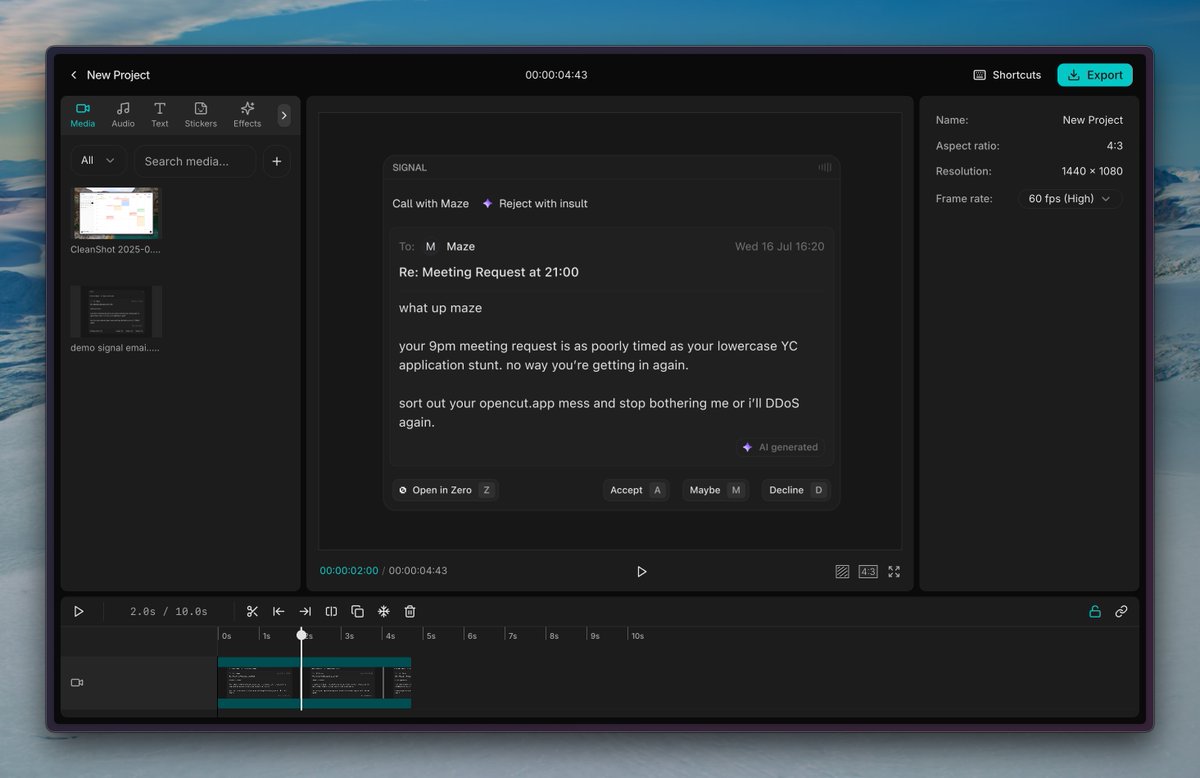Viewport: 1200px width, 778px height.
Task: Freeze frame with the snowflake icon
Action: (x=383, y=611)
